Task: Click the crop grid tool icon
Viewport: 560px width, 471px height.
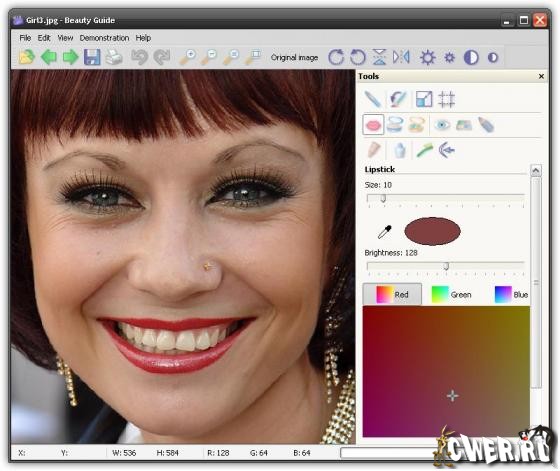Action: (446, 99)
